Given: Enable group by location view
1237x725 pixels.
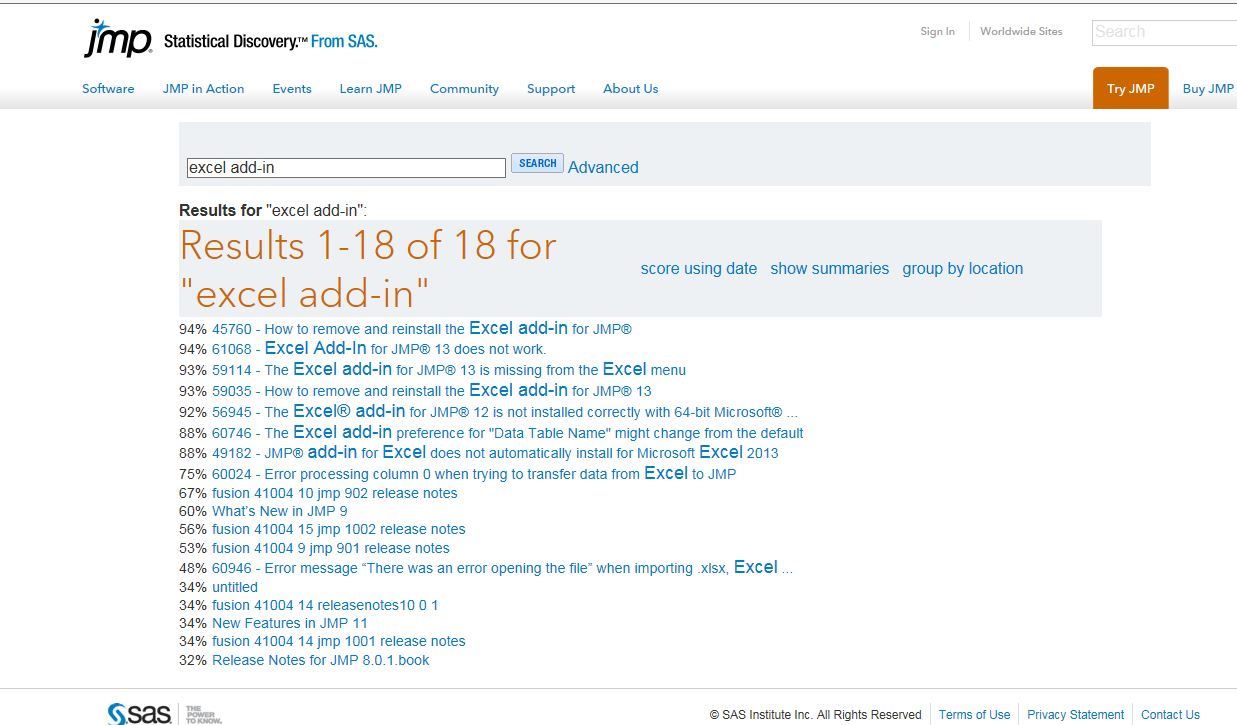Looking at the screenshot, I should pyautogui.click(x=962, y=268).
